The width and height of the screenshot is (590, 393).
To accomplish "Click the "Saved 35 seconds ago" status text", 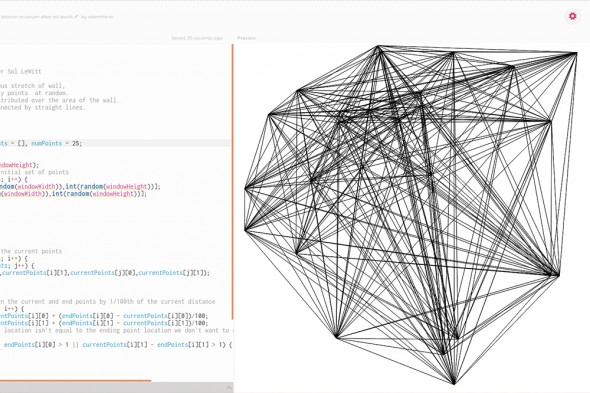I will click(x=197, y=38).
